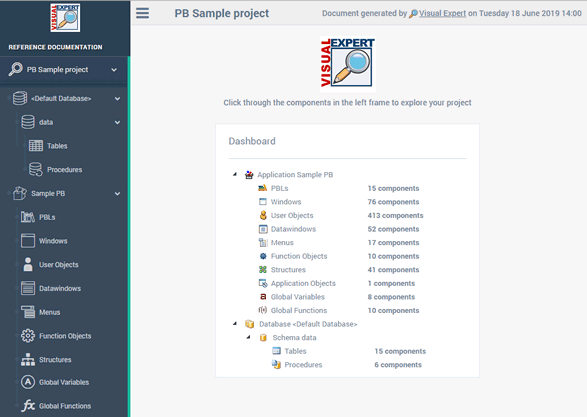Toggle the hamburger menu icon
587x417 pixels.
pos(142,13)
